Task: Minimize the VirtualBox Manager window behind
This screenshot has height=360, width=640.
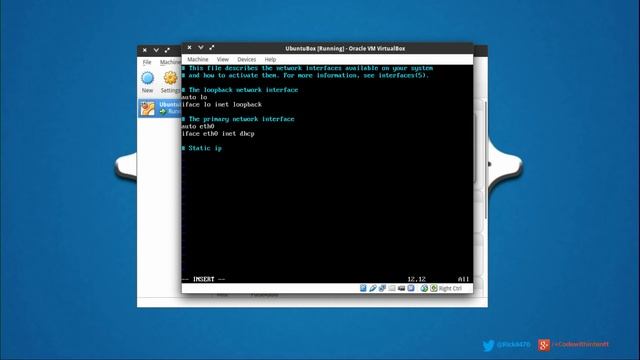Action: 156,50
